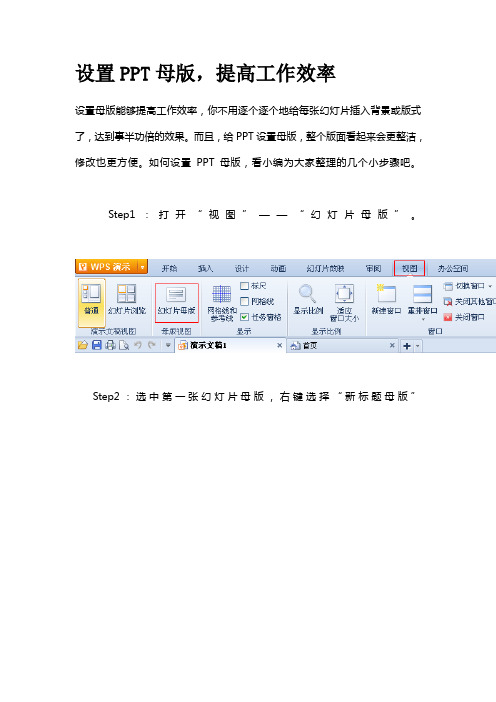Click the 切换窗口 switch window icon

point(448,286)
